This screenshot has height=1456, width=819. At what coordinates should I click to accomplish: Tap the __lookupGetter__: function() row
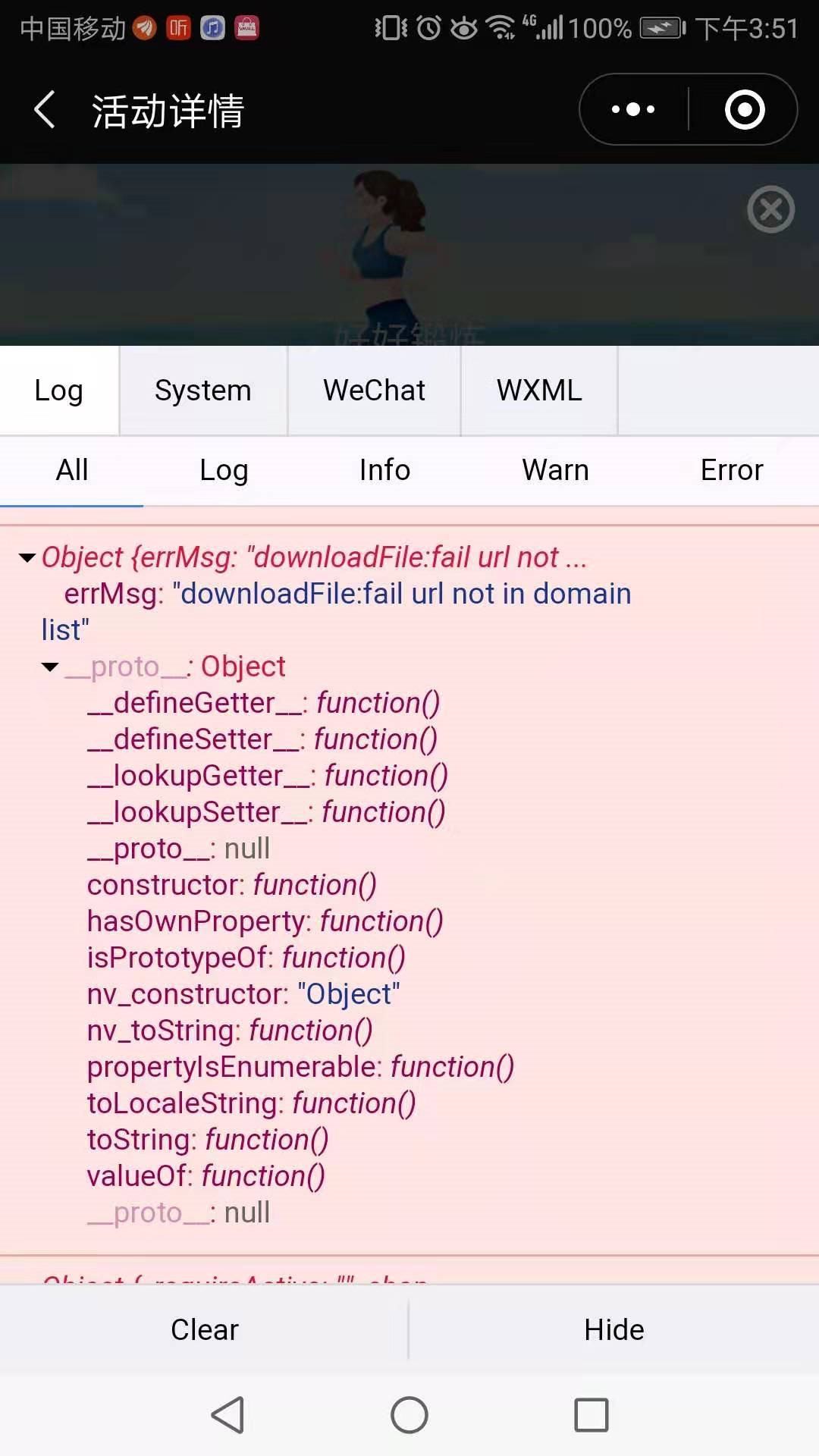(268, 776)
